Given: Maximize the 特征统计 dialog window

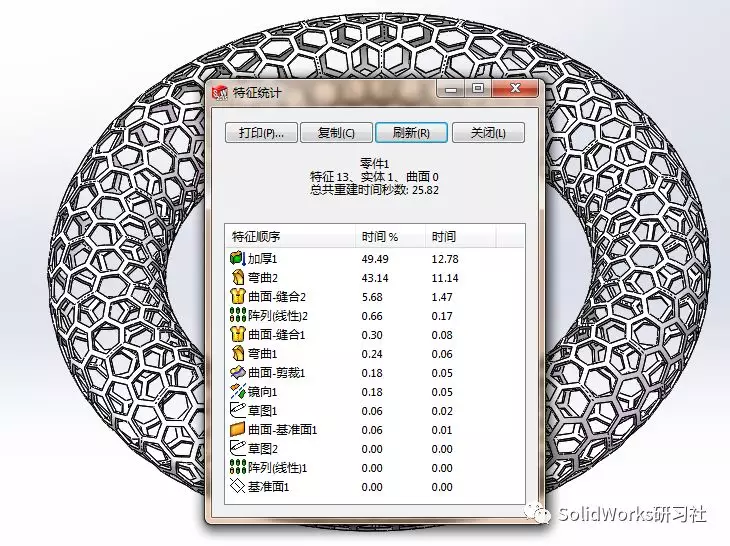Looking at the screenshot, I should [x=478, y=88].
